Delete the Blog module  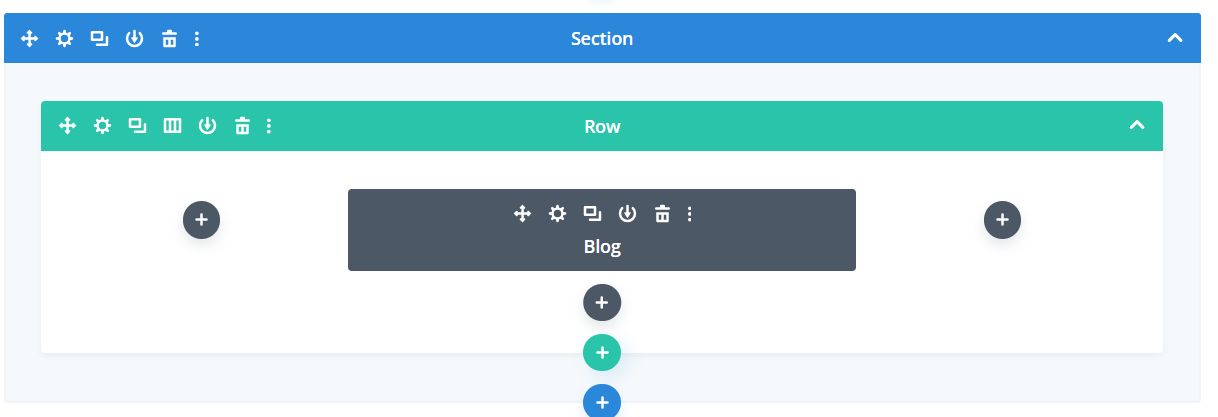(662, 213)
